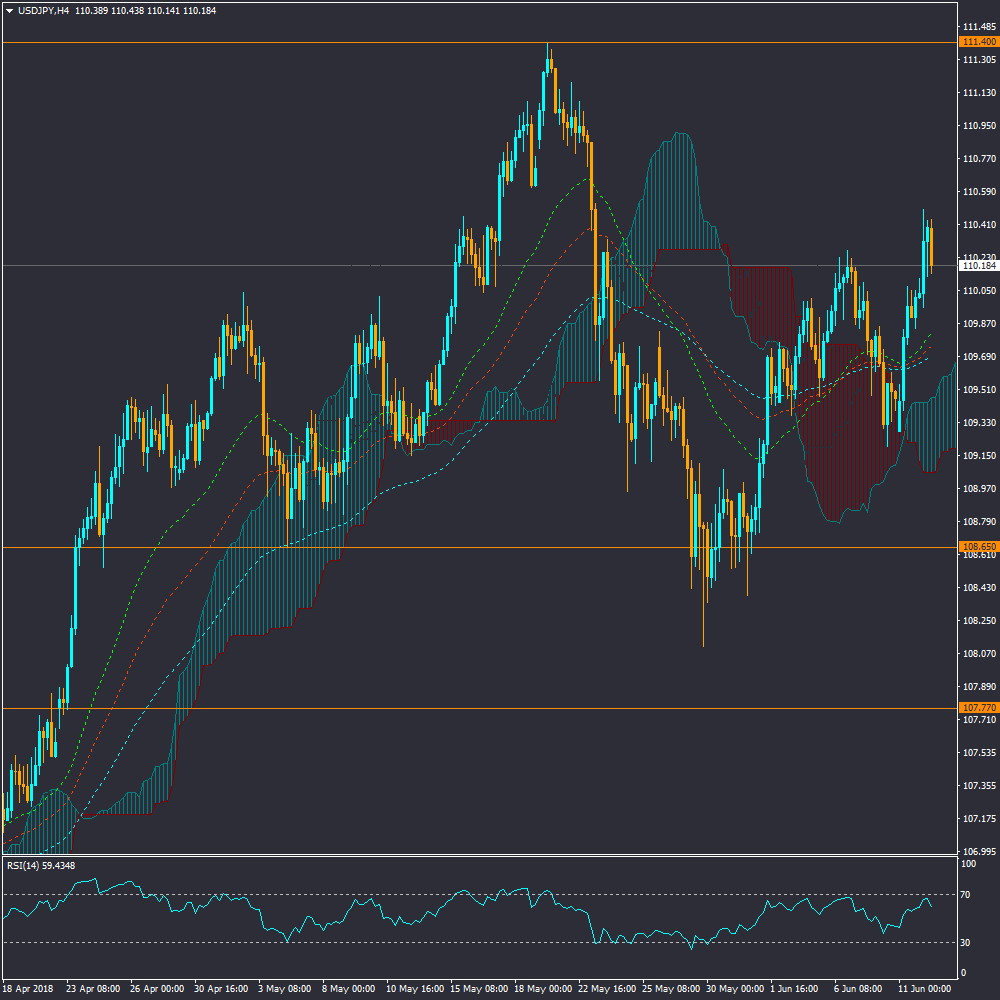The width and height of the screenshot is (1000, 1000).
Task: Click the 106.995 price scale label
Action: coord(977,851)
